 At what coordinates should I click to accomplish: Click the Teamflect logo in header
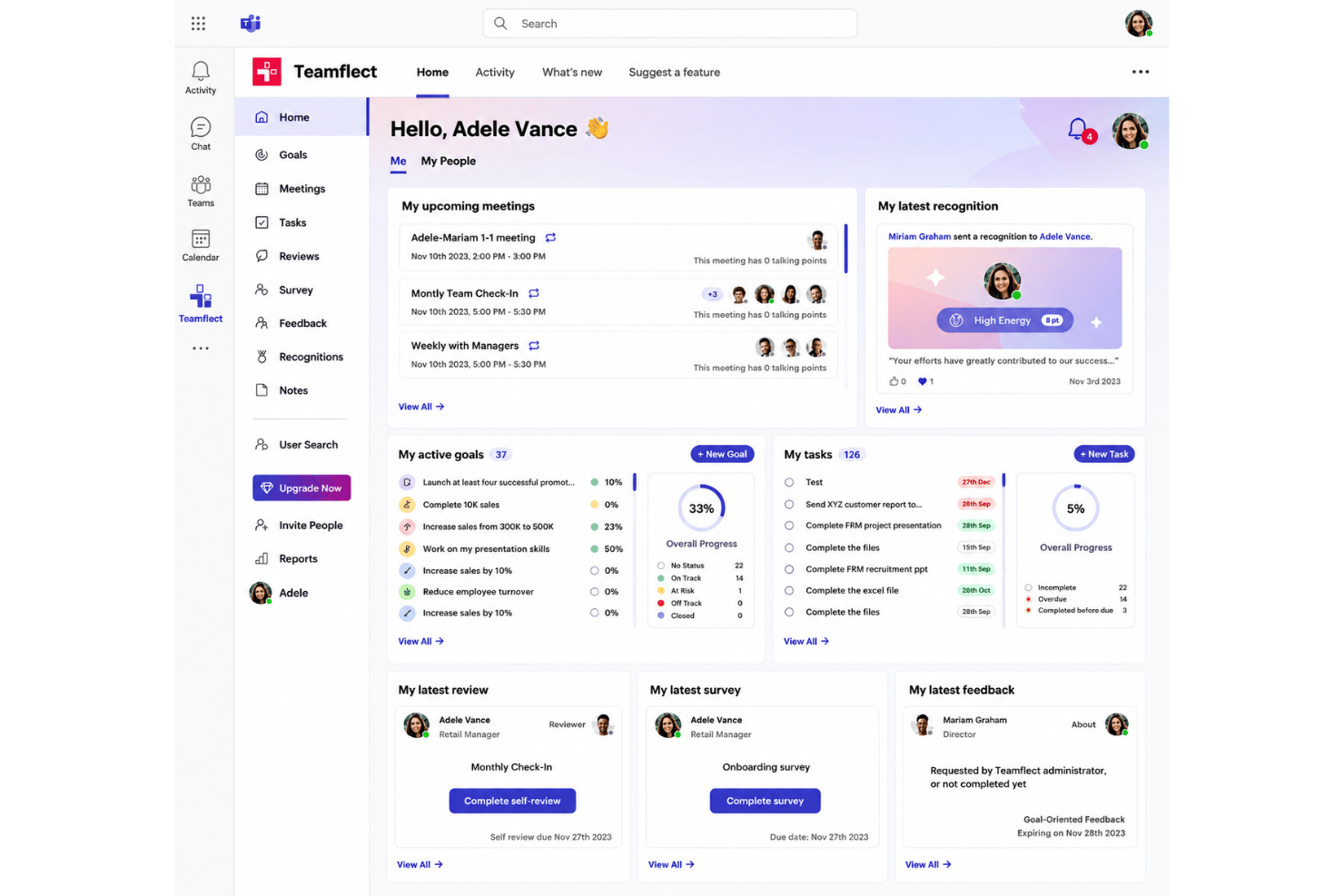pyautogui.click(x=267, y=72)
